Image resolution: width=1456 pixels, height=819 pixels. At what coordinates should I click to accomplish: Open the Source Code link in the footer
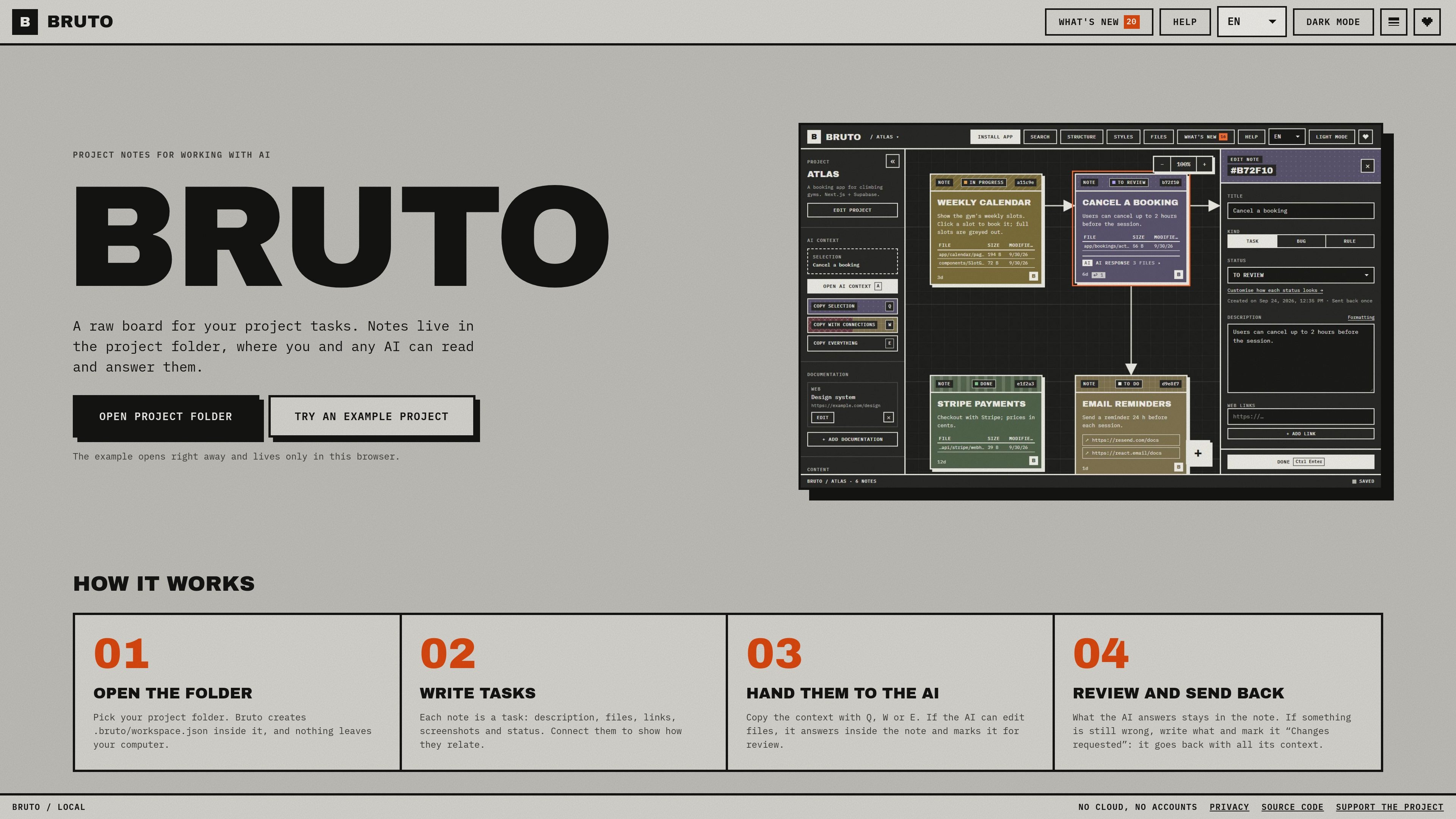pyautogui.click(x=1292, y=807)
